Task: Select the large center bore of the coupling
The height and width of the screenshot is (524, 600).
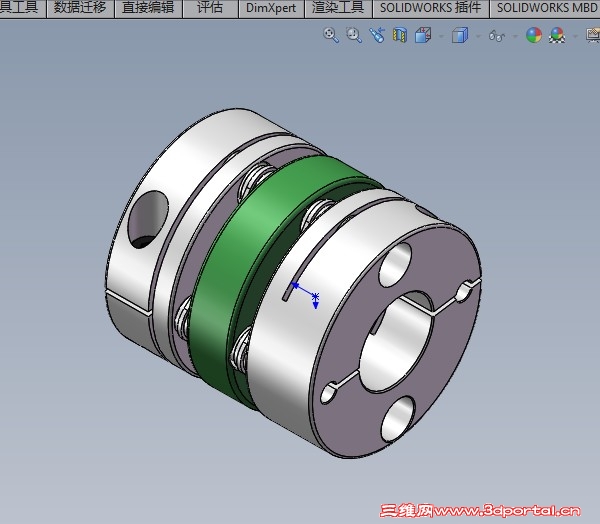Action: click(x=398, y=343)
